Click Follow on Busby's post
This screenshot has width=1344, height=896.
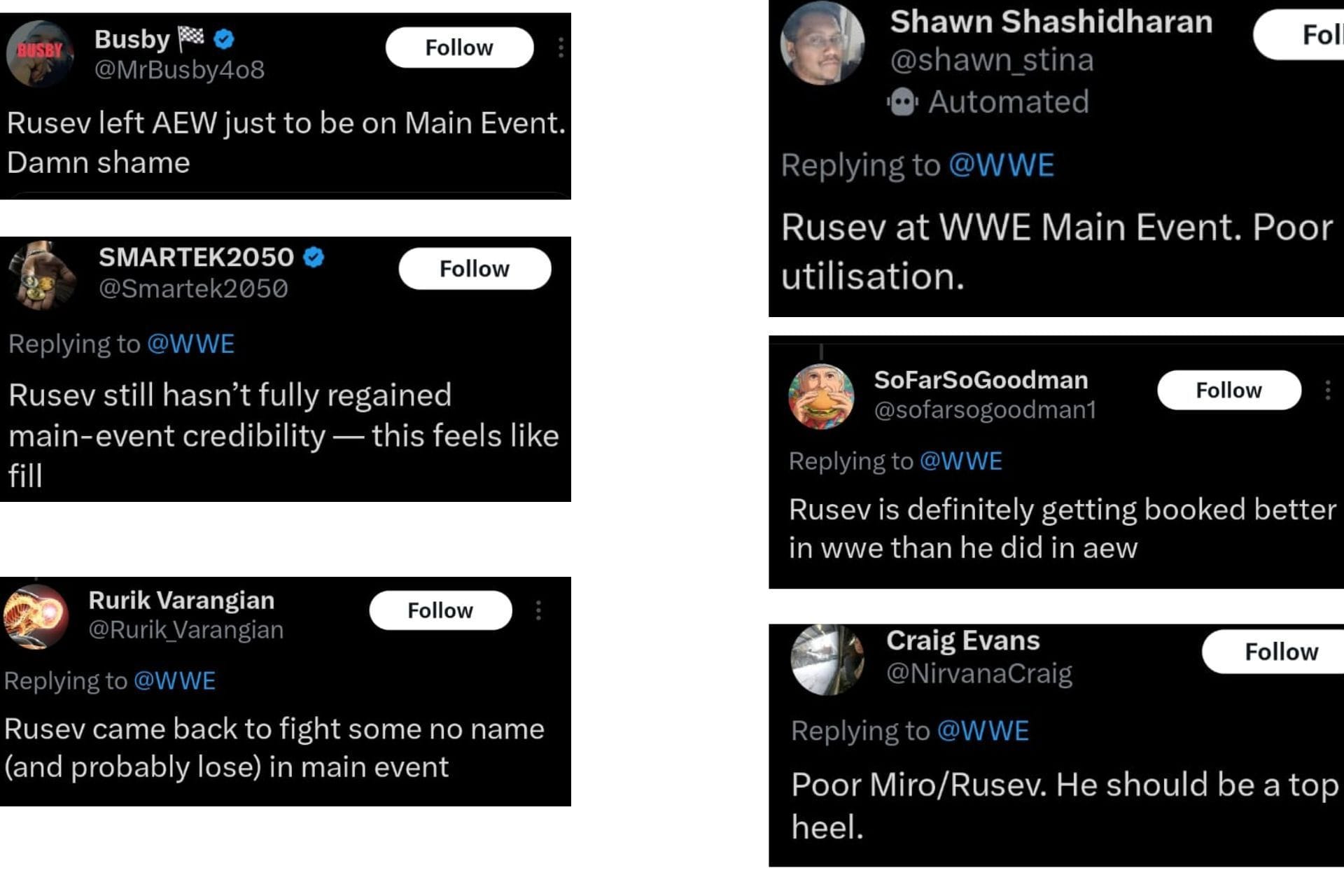point(459,47)
